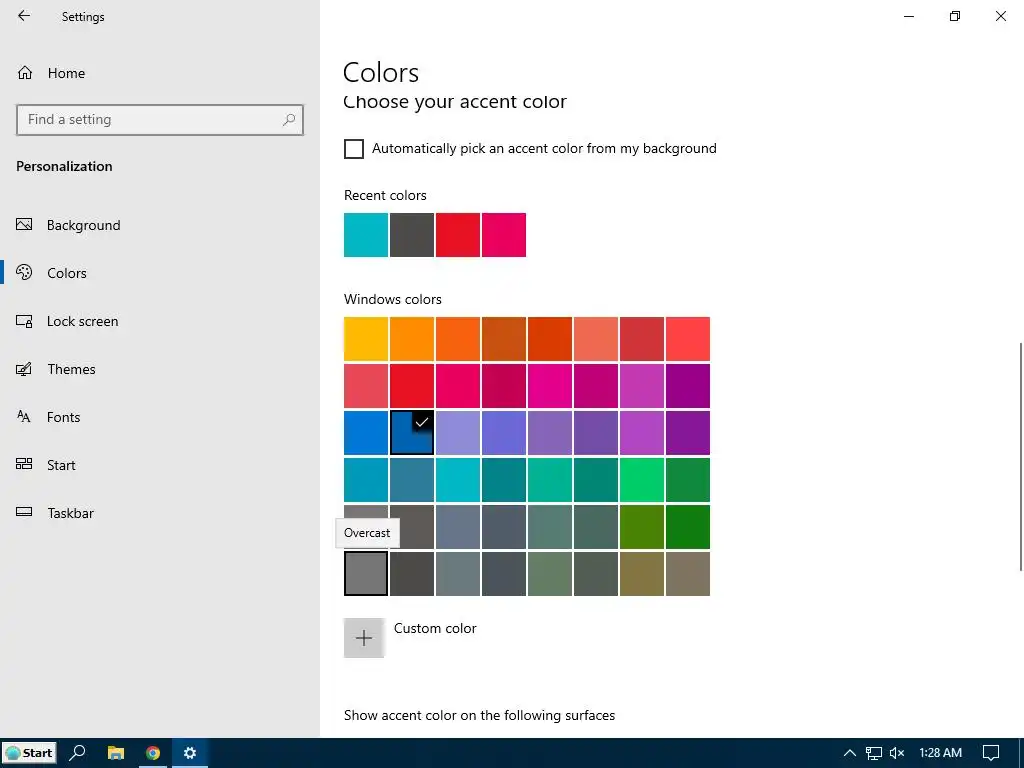
Task: Pick the bright blue swatch starting third row
Action: (x=366, y=433)
